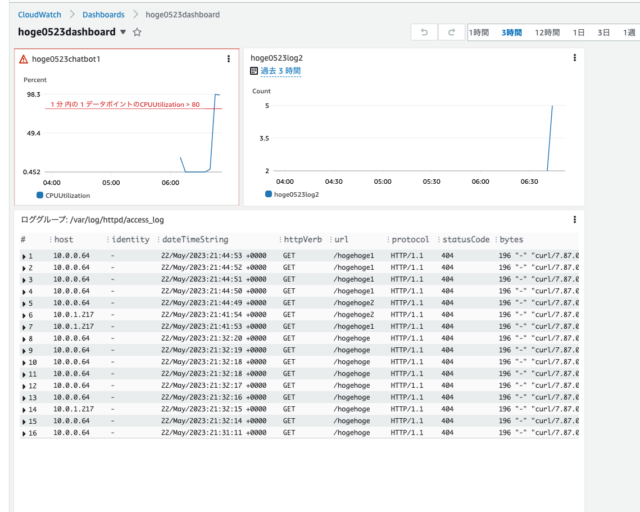The image size is (640, 512).
Task: Click the identity column header
Action: pyautogui.click(x=131, y=240)
